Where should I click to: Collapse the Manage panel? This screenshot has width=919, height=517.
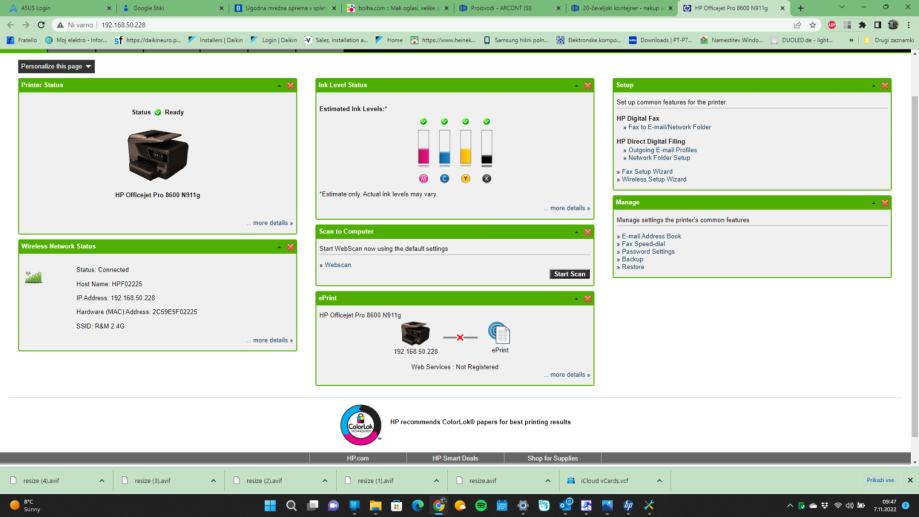coord(873,203)
